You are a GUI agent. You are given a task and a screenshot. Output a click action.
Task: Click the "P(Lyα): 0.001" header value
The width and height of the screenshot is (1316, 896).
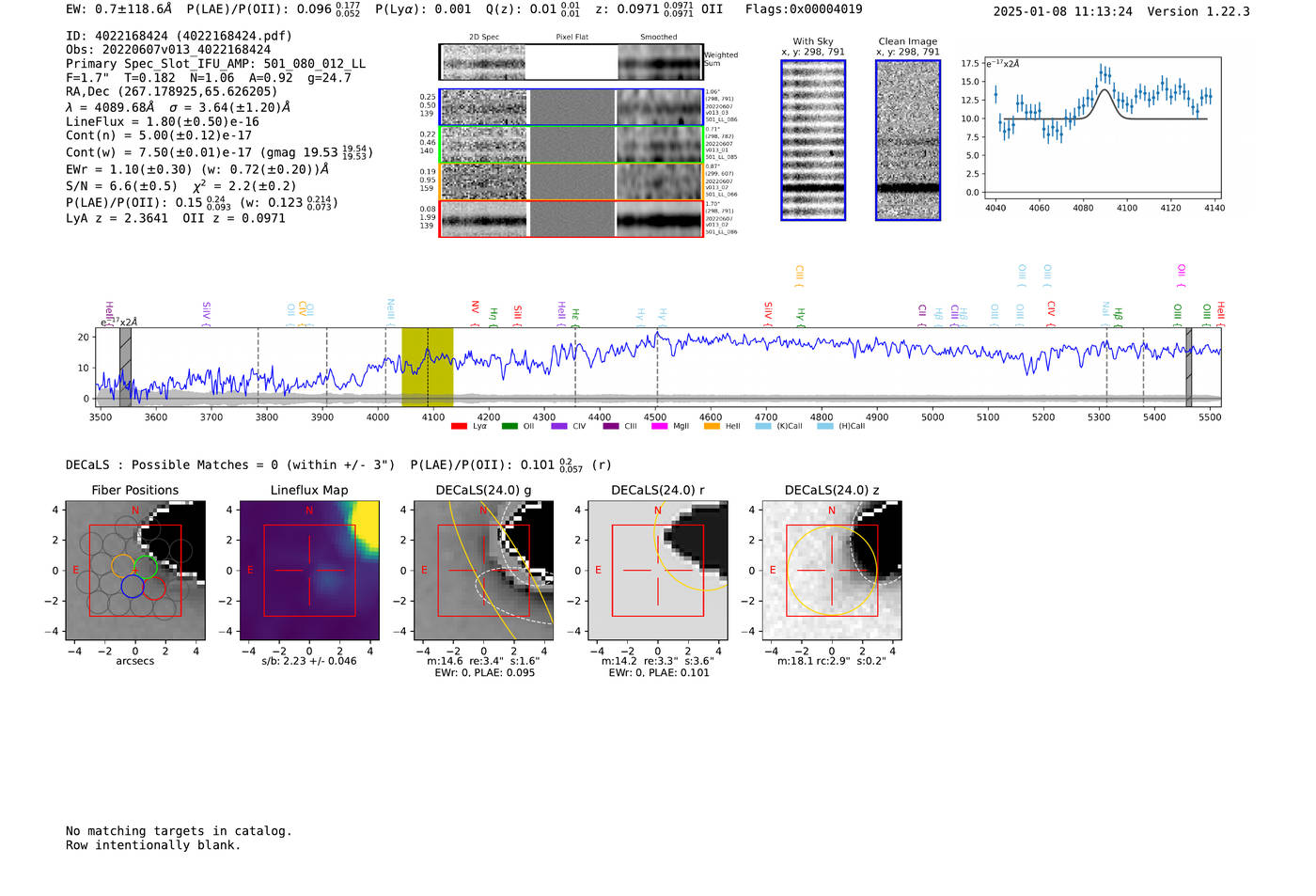(423, 9)
